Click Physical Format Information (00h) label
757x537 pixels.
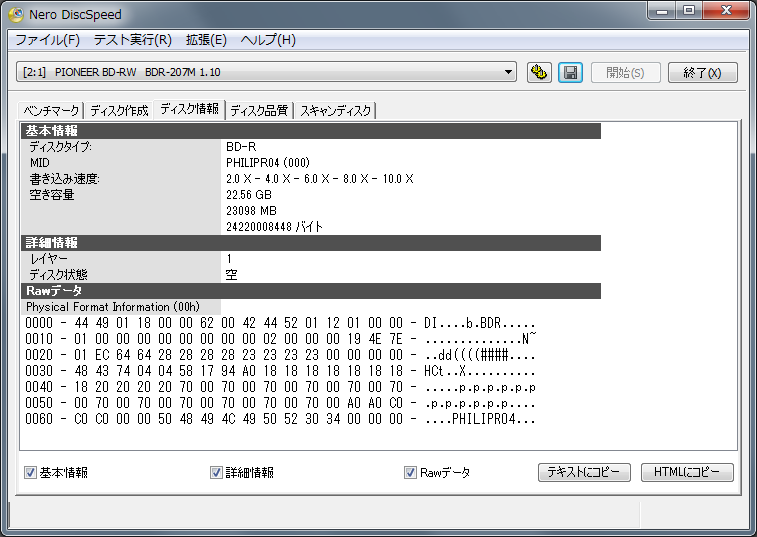point(113,307)
